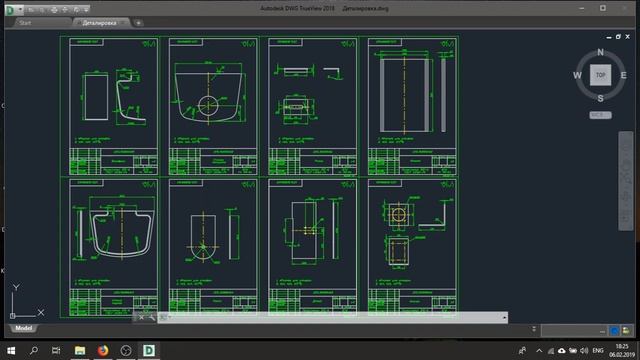Restore the inner drawing window
Screen dimensions: 640x360
pyautogui.click(x=618, y=37)
